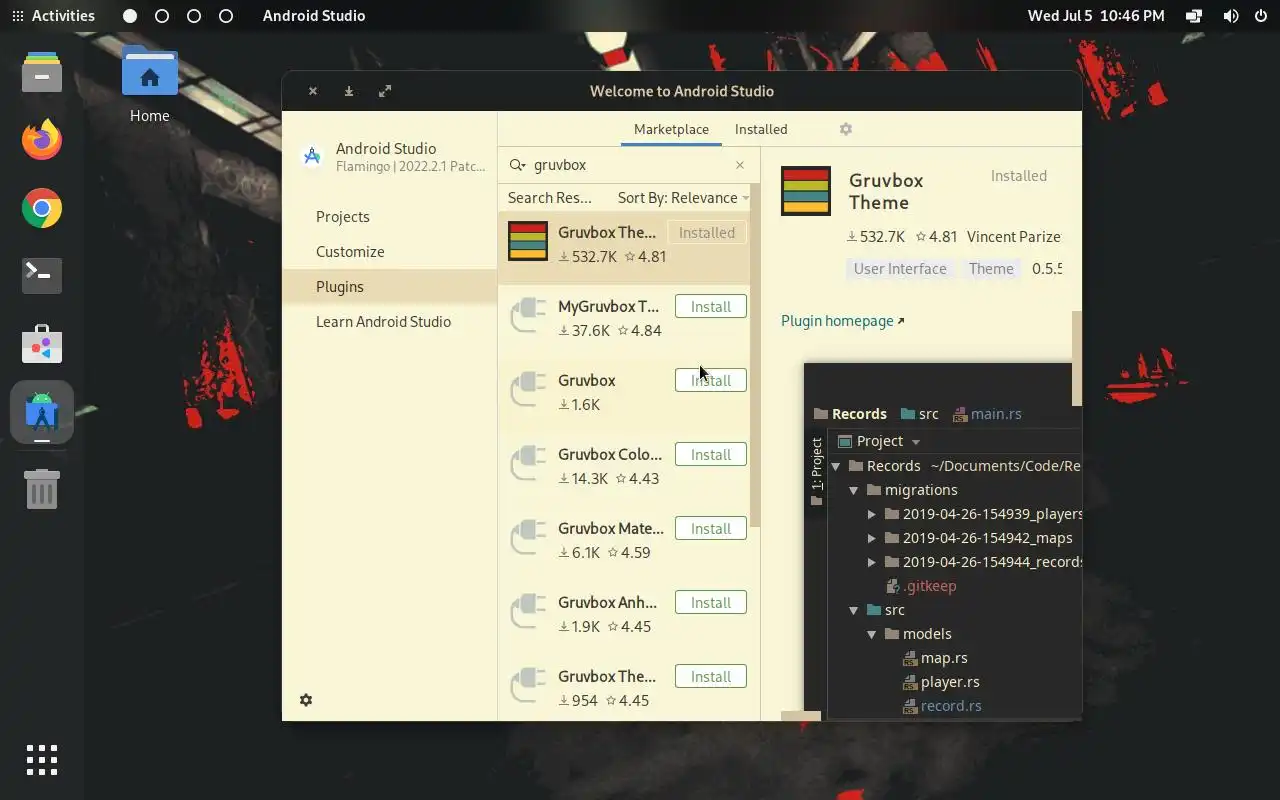Click the 1: Project vertical tool tab
Viewport: 1280px width, 800px height.
816,471
